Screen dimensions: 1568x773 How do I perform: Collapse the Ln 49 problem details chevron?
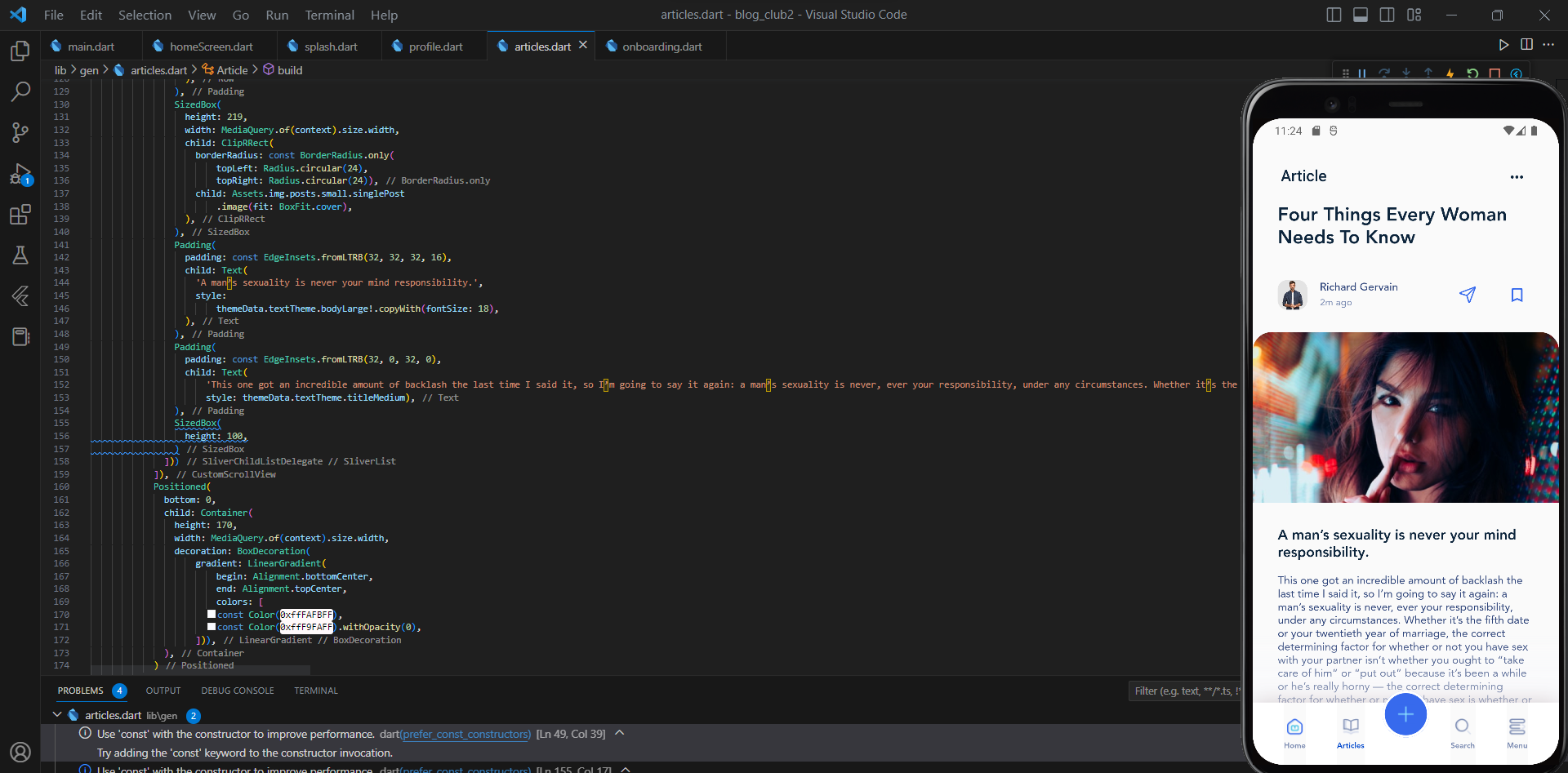(620, 733)
